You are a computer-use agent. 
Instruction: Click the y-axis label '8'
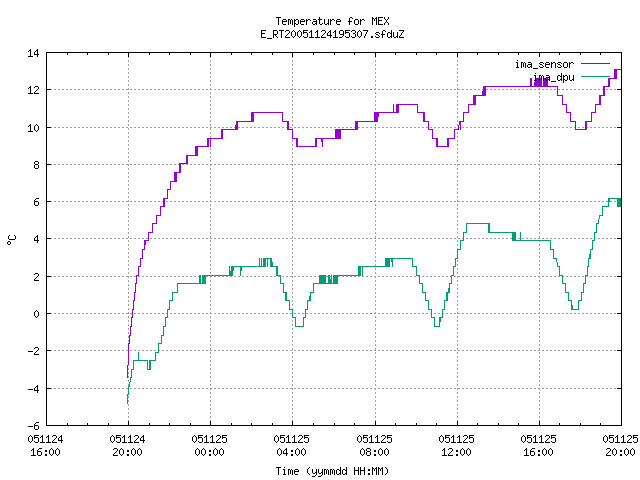(36, 165)
